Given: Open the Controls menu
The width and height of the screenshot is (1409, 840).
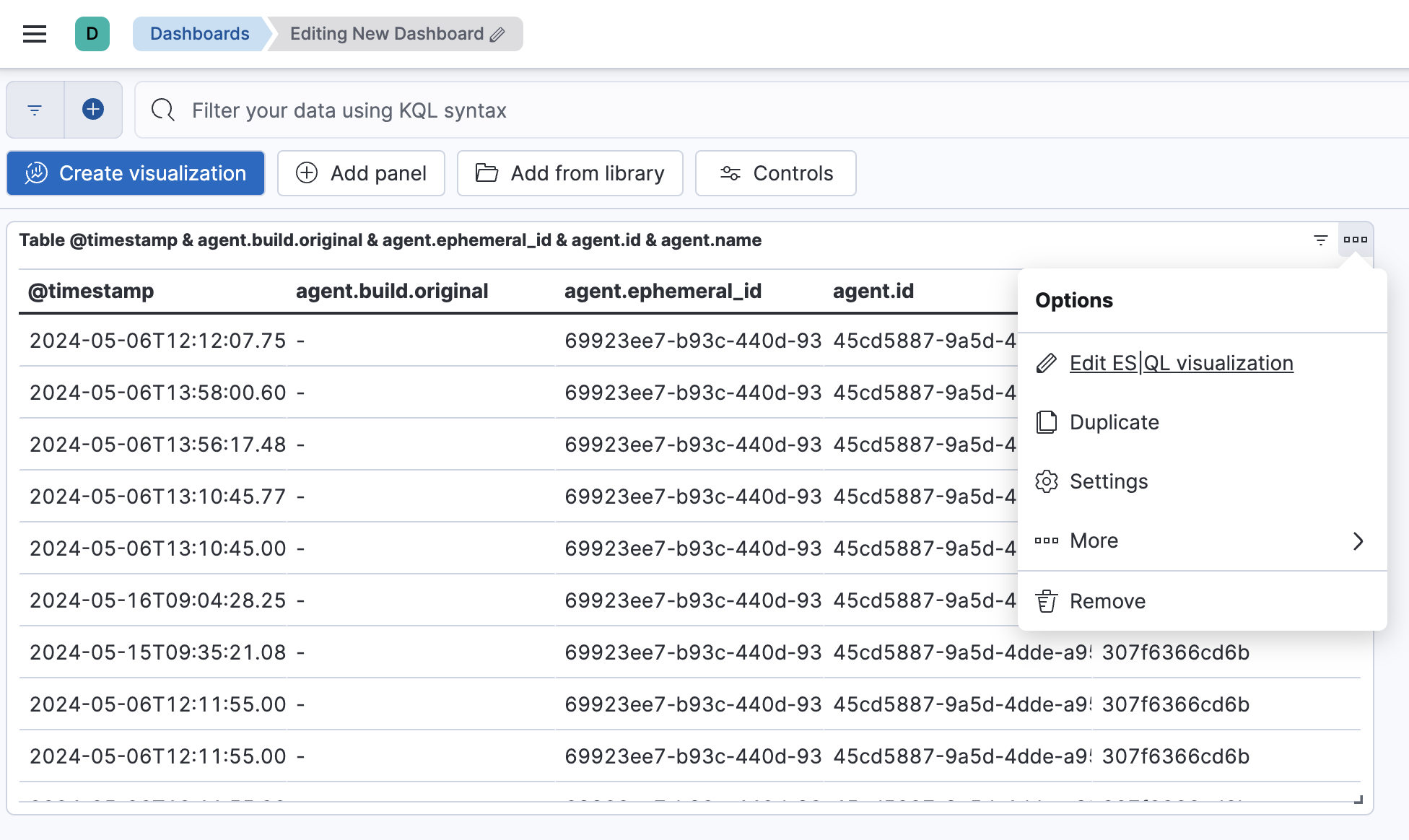Looking at the screenshot, I should 775,173.
